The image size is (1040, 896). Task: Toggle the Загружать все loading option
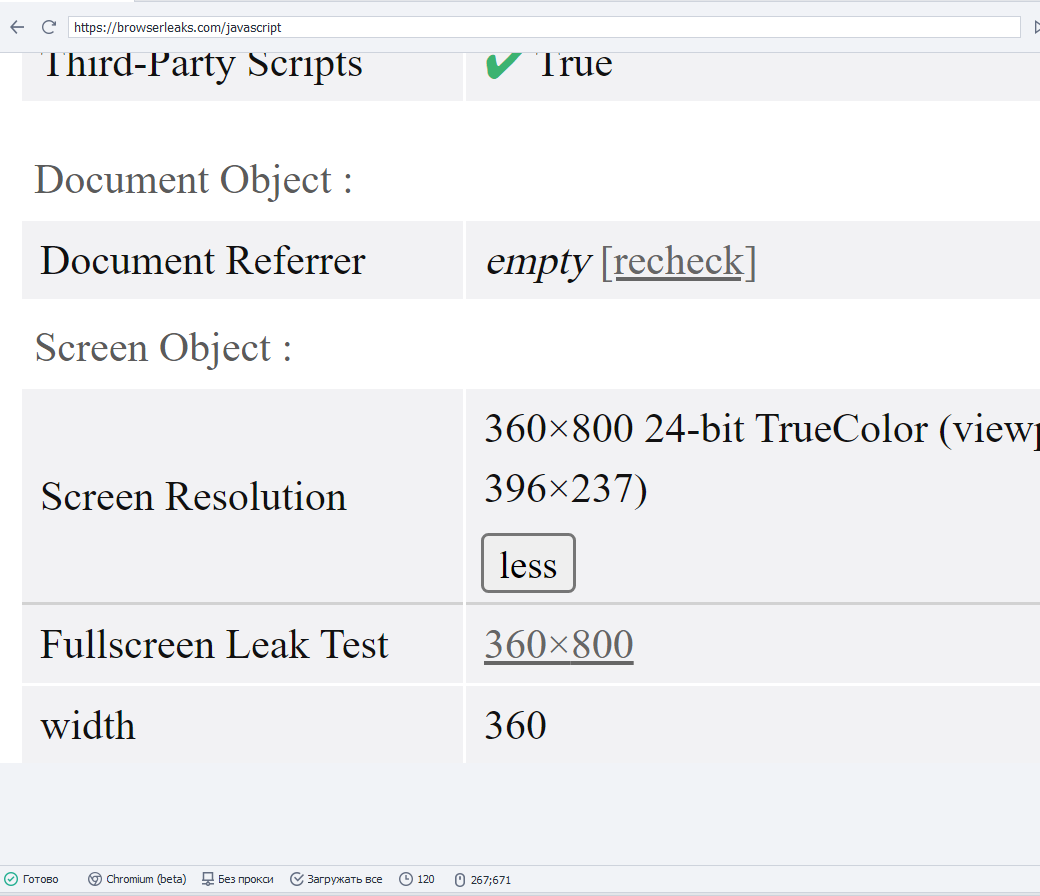tap(345, 879)
